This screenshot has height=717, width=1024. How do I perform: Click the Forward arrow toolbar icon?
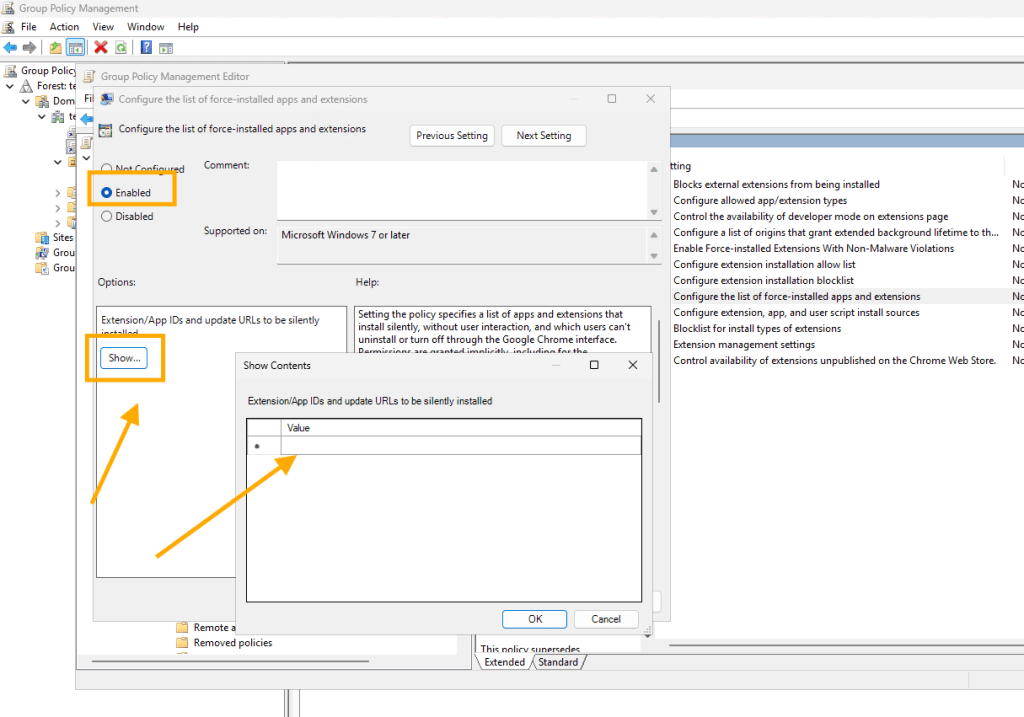tap(29, 47)
